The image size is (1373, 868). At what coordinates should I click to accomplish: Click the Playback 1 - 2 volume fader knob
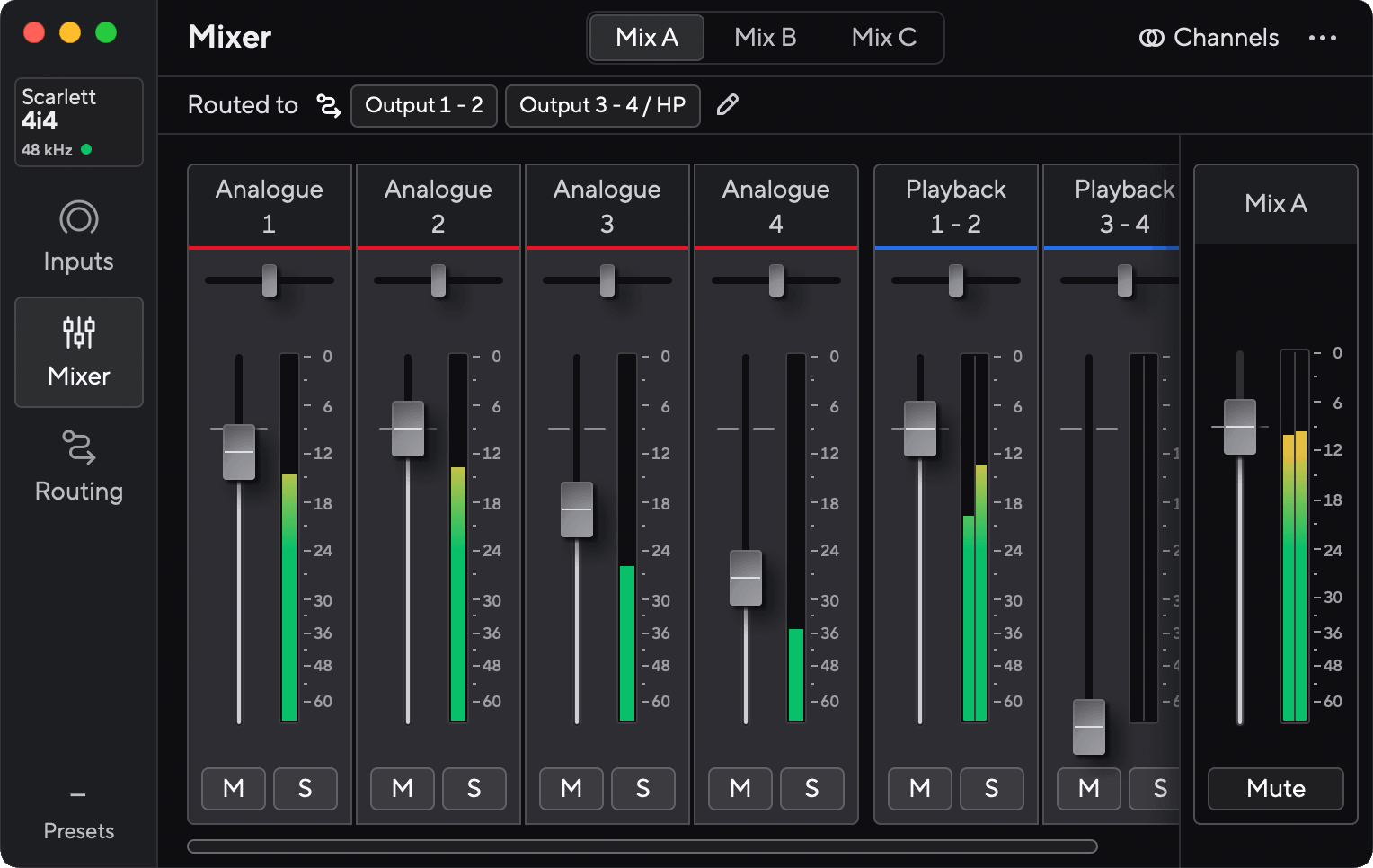pyautogui.click(x=920, y=429)
